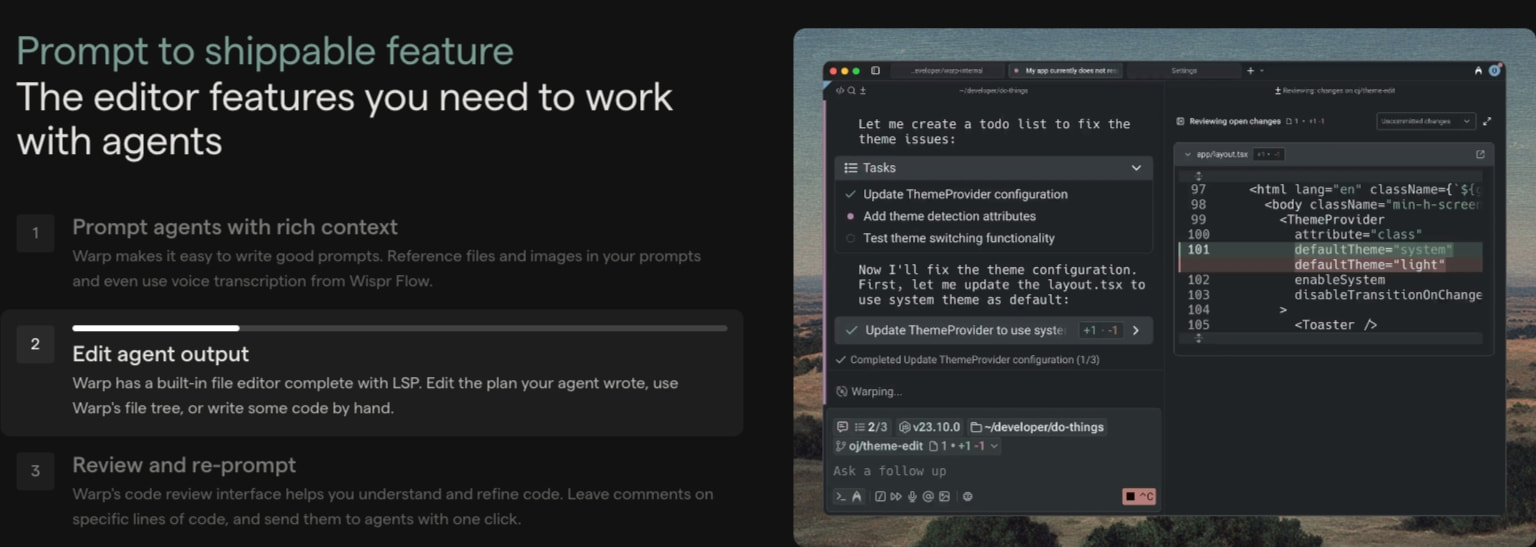Expand hidden lines above line 97
Viewport: 1536px width, 547px height.
coord(1198,176)
